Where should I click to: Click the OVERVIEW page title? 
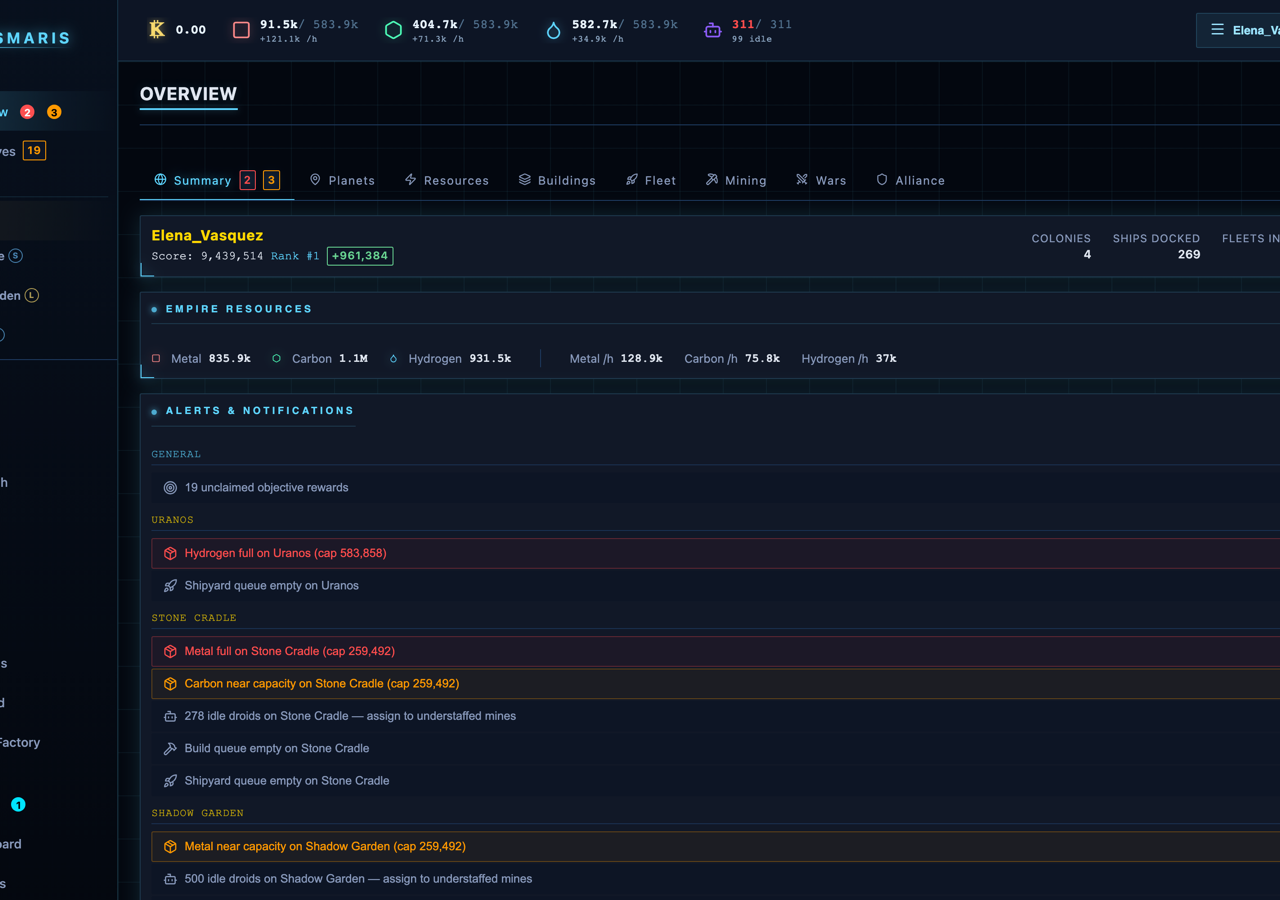point(188,94)
